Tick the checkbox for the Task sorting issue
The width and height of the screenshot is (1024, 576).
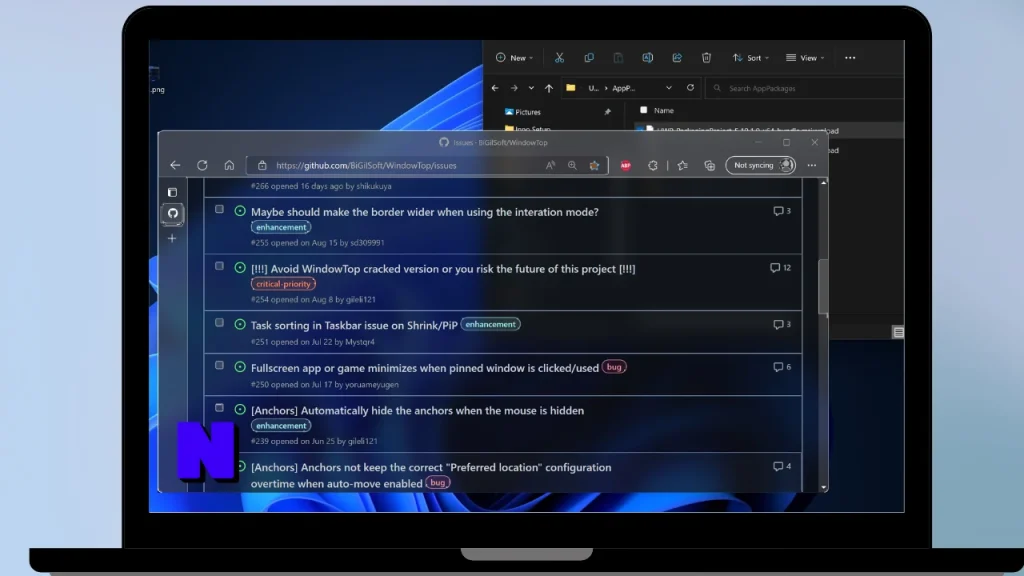(x=219, y=323)
